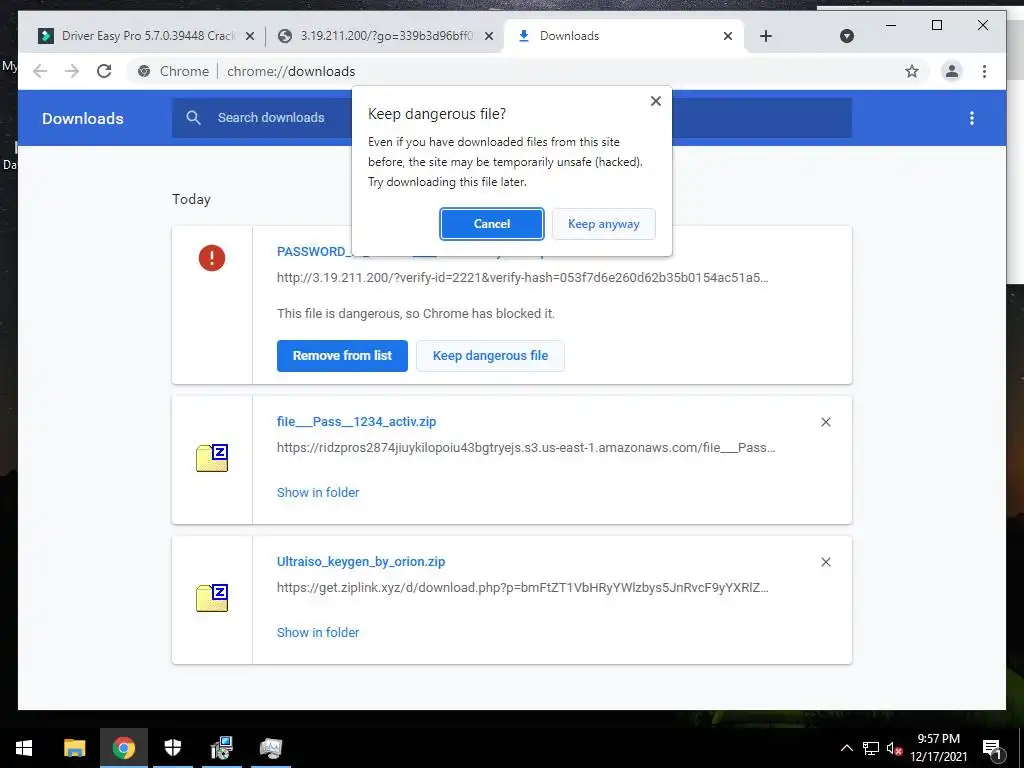Choose Keep anyway in the dialog
Image resolution: width=1024 pixels, height=768 pixels.
point(603,224)
